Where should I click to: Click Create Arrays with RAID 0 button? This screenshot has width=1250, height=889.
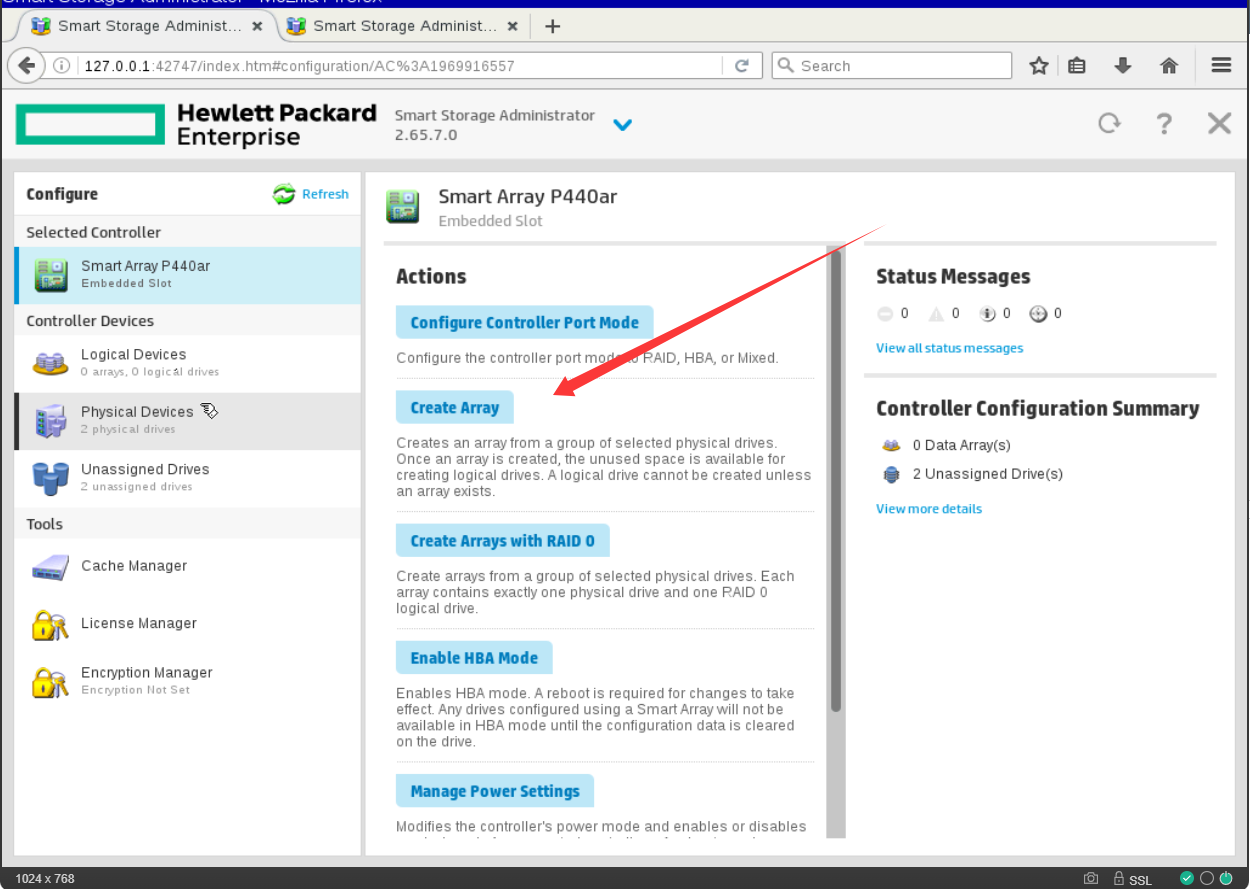tap(502, 541)
